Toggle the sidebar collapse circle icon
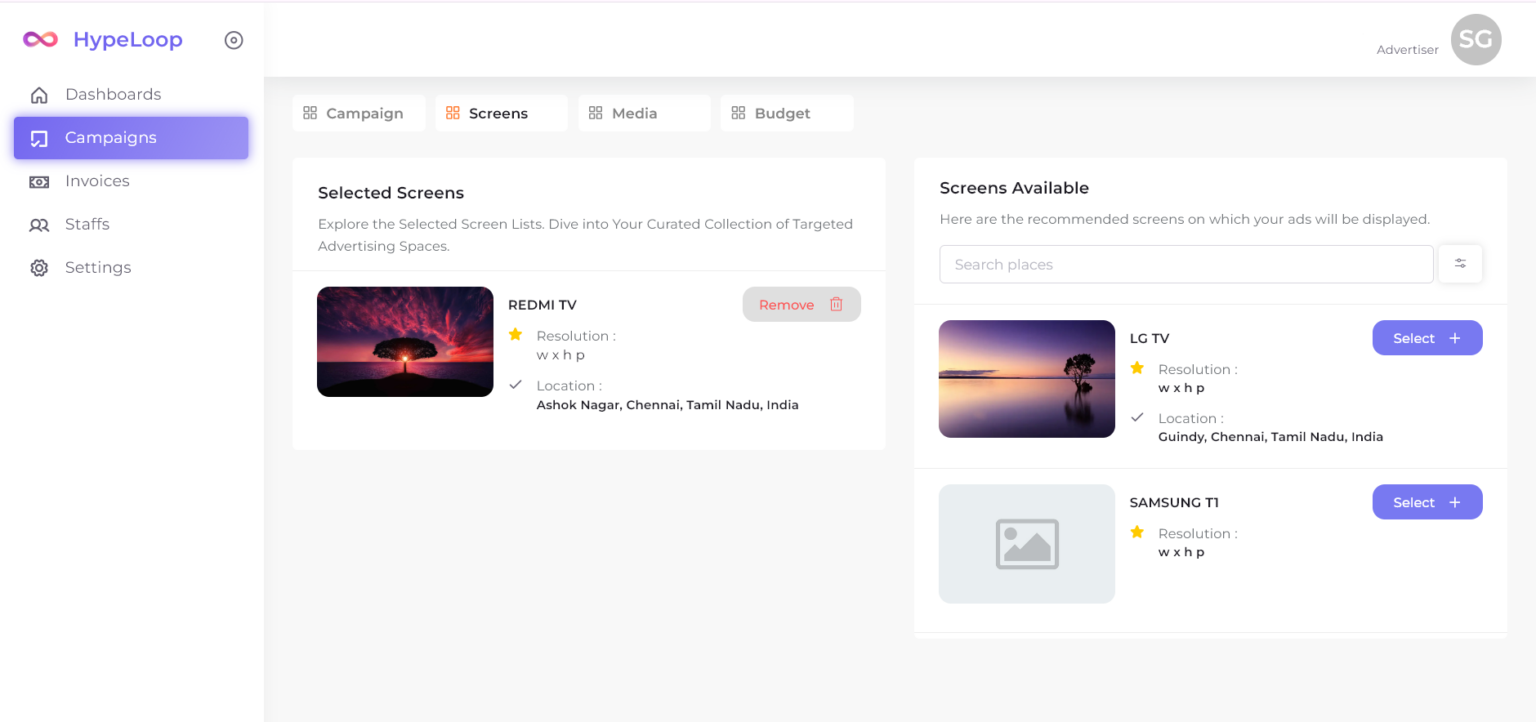Viewport: 1536px width, 722px height. [x=234, y=40]
